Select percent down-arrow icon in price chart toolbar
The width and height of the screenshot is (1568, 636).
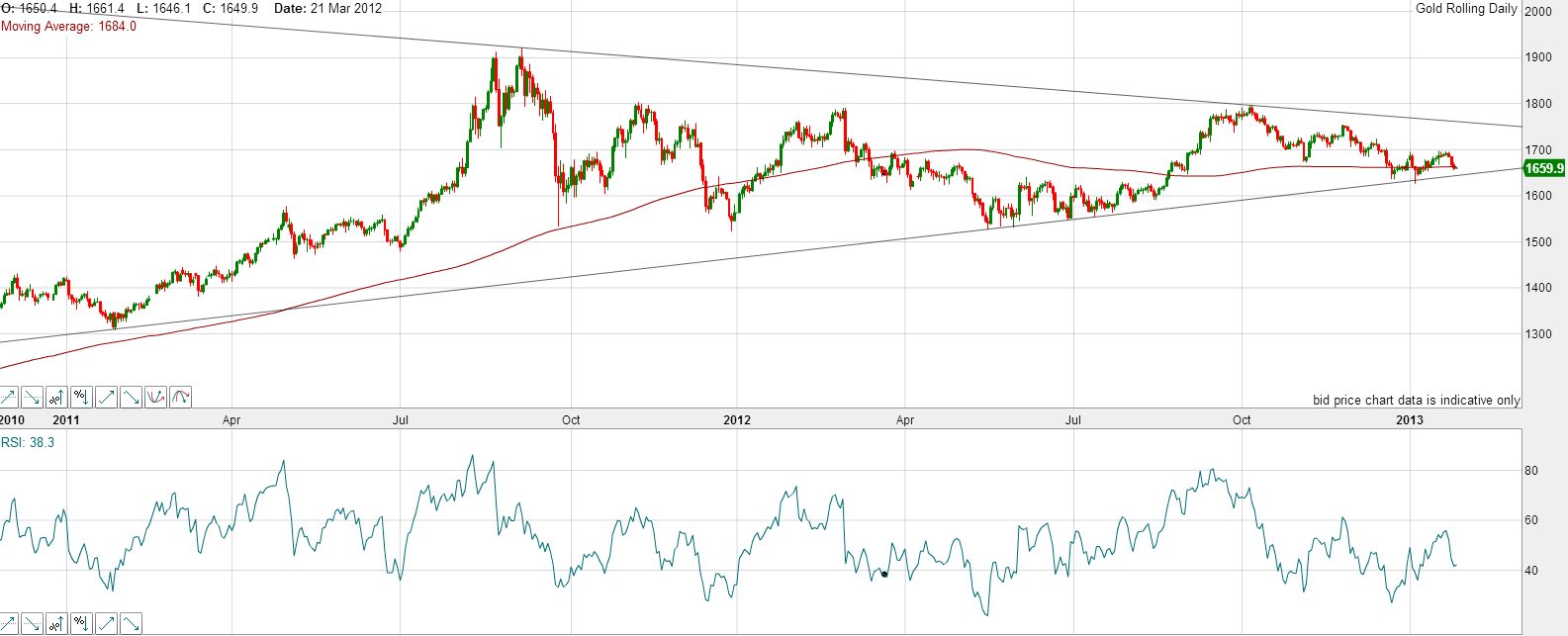point(81,398)
